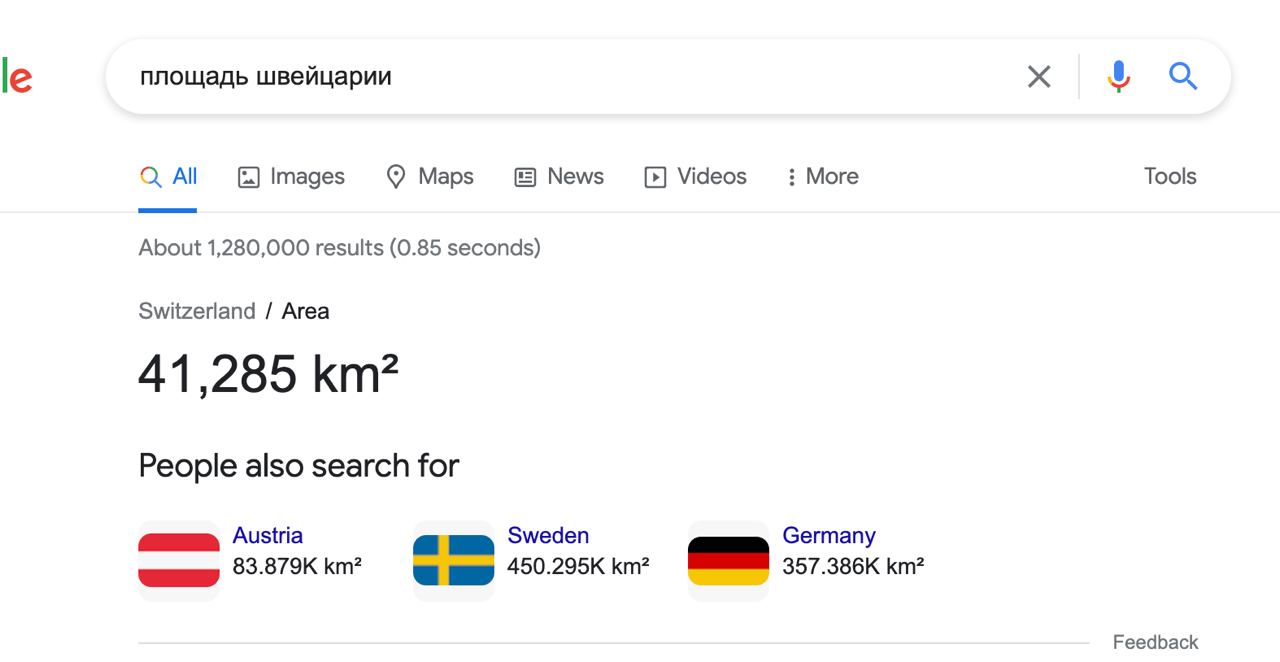
Task: Start voice search with microphone icon
Action: point(1118,76)
